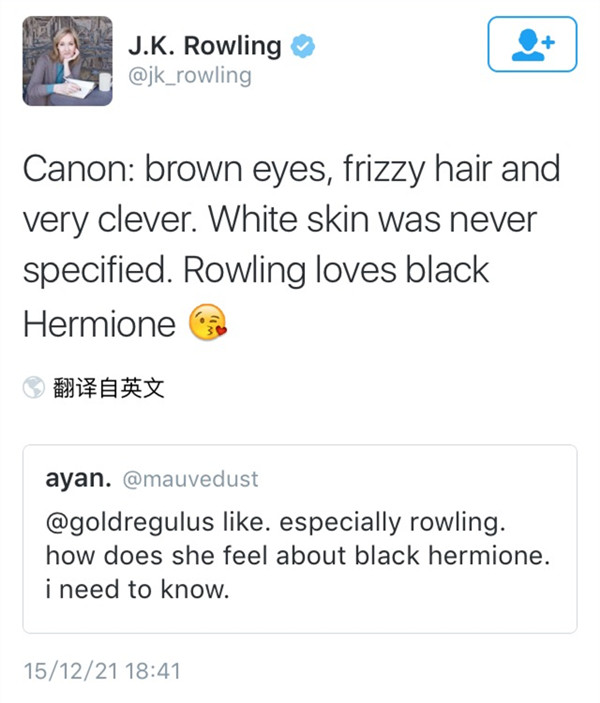This screenshot has width=600, height=703.
Task: Open the @jk_rowling handle
Action: point(189,75)
